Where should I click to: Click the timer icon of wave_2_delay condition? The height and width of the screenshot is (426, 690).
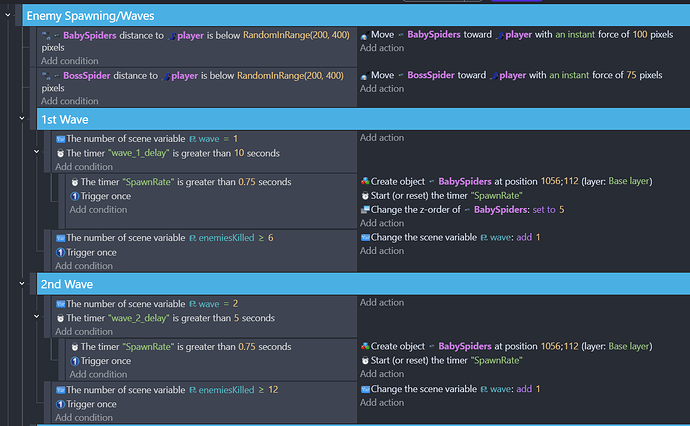pos(61,318)
